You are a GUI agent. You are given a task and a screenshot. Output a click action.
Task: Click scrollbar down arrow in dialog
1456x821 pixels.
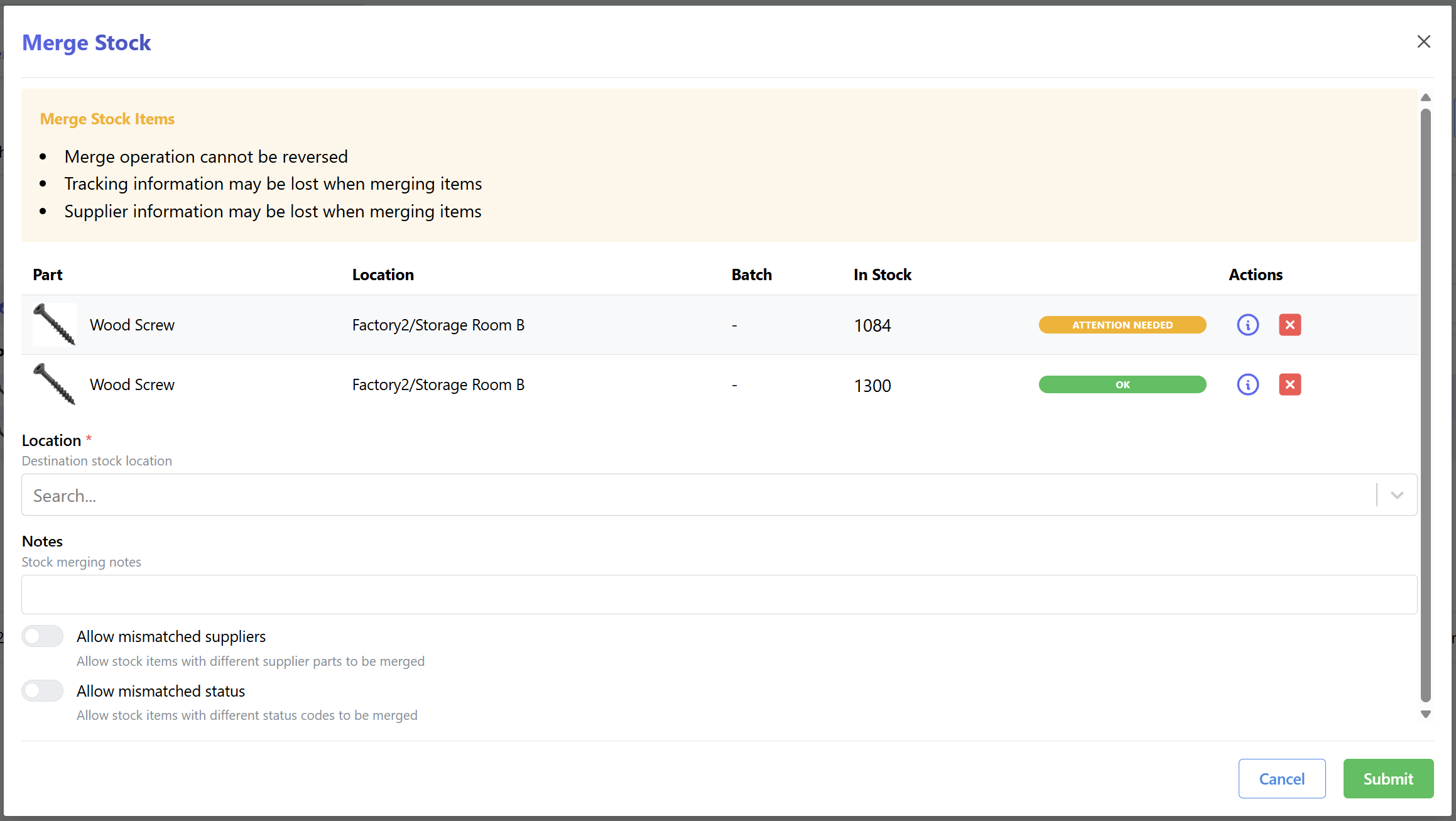1425,714
